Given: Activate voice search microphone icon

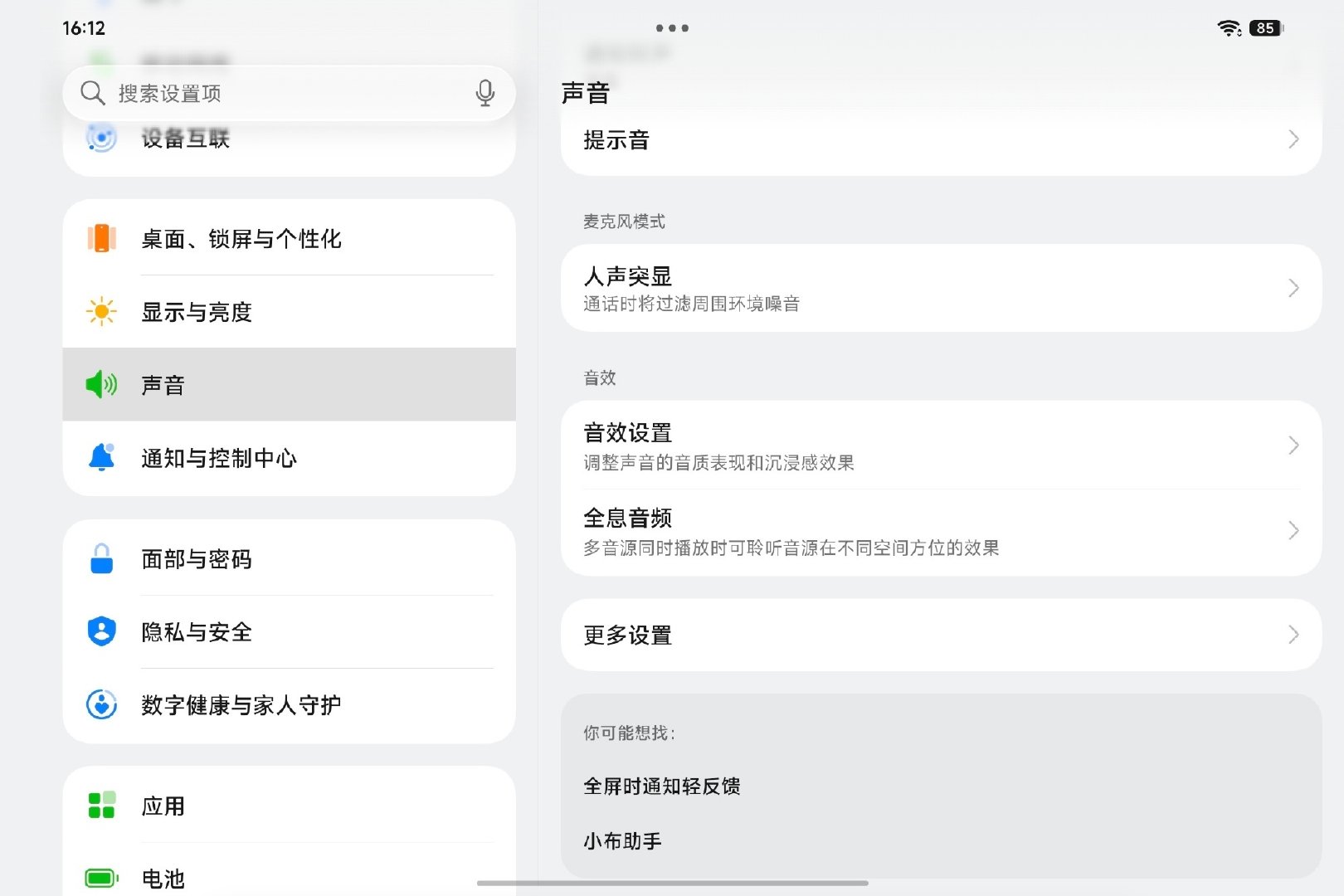Looking at the screenshot, I should 485,93.
